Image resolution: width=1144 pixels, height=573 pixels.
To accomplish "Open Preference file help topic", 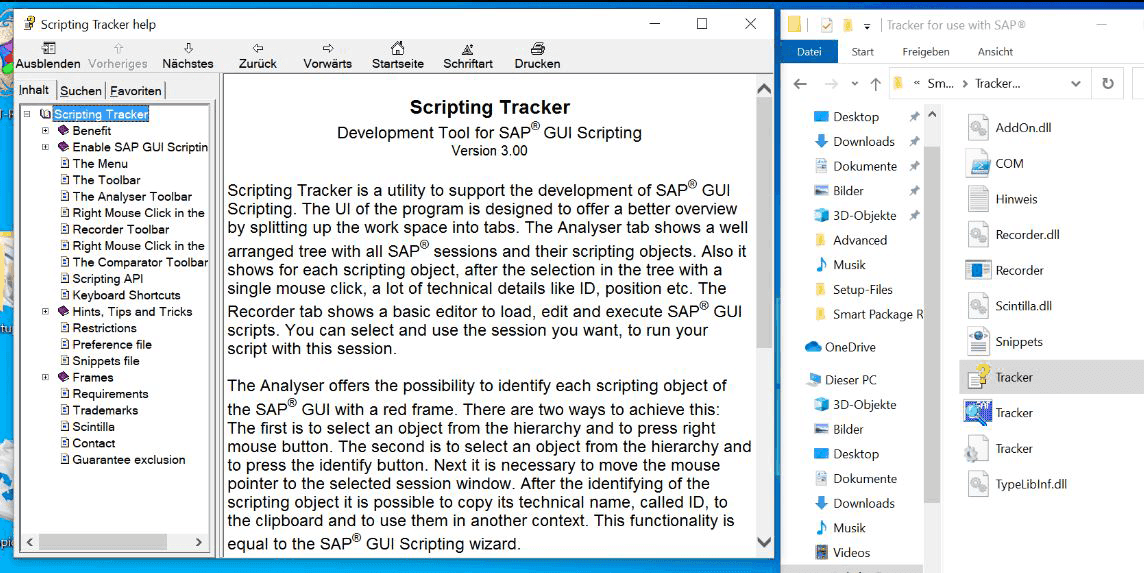I will click(x=112, y=345).
